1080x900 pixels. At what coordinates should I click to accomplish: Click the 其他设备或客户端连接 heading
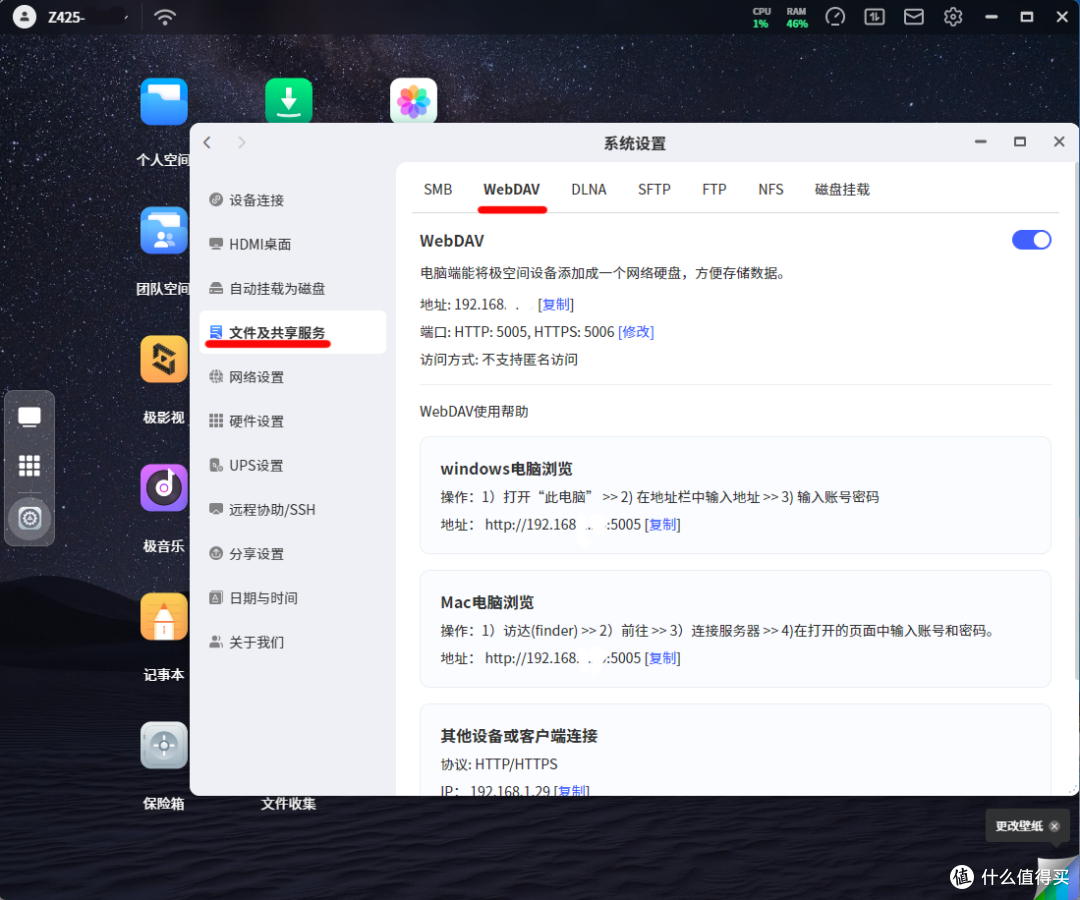point(519,736)
